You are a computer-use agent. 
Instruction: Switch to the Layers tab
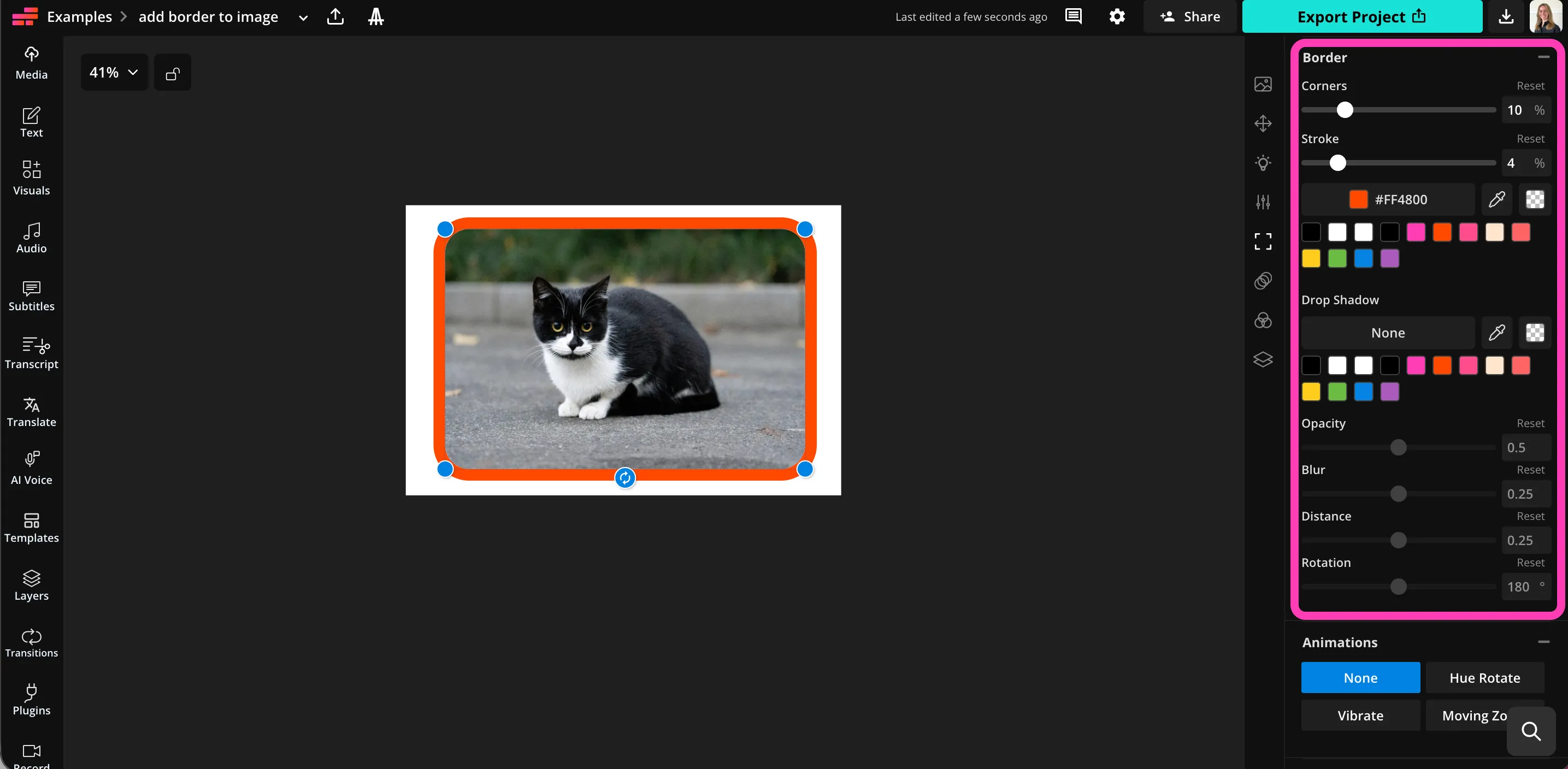[x=32, y=586]
